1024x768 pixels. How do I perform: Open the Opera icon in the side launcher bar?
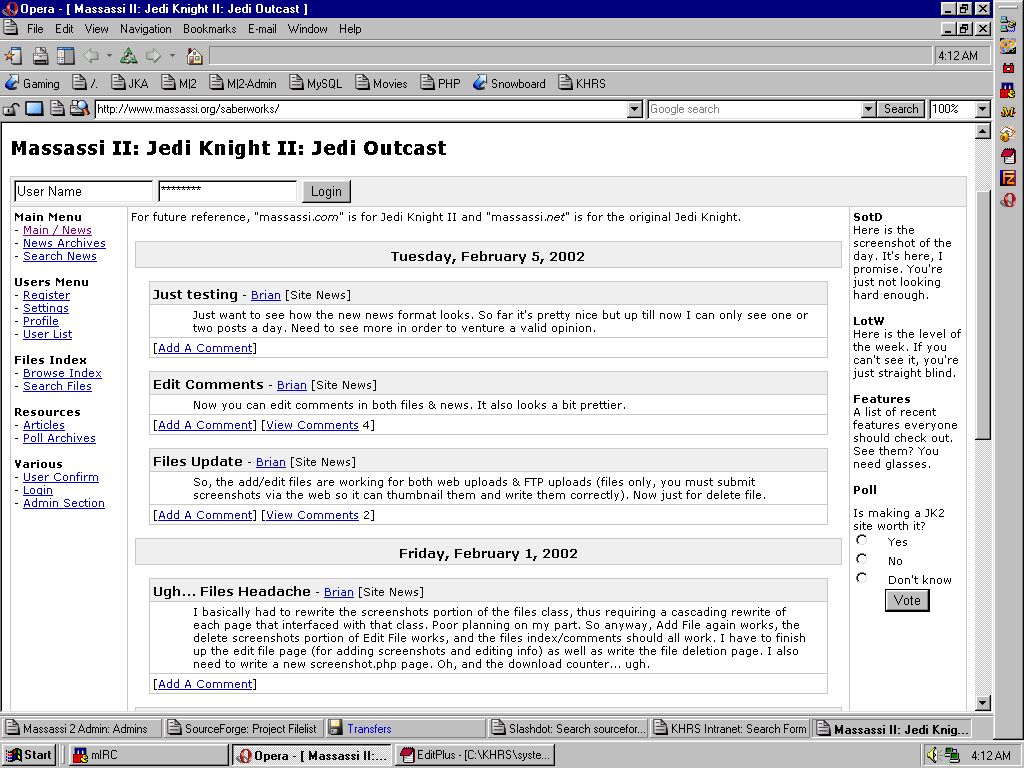[1008, 200]
